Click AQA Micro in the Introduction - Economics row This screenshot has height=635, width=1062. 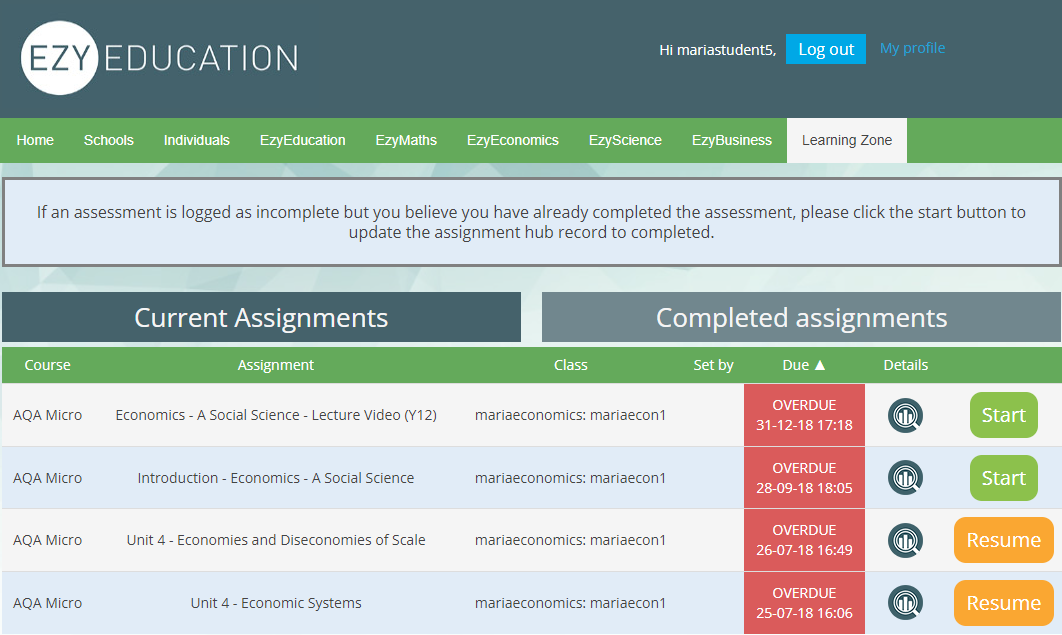[47, 478]
